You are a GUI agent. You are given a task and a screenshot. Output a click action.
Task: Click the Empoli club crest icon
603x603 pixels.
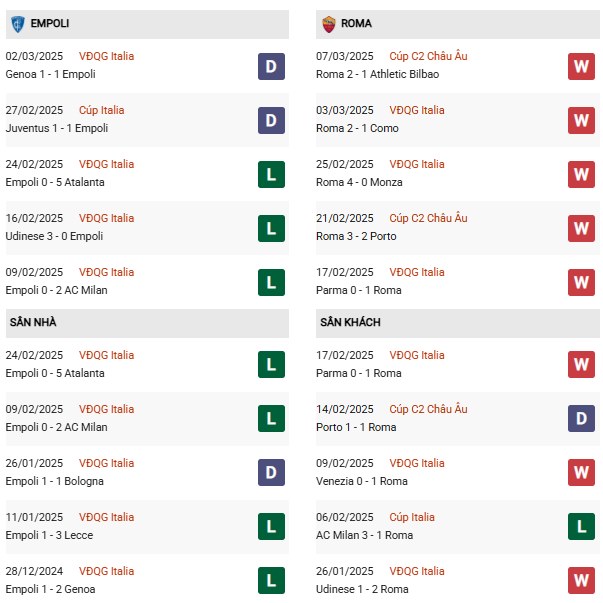point(18,23)
